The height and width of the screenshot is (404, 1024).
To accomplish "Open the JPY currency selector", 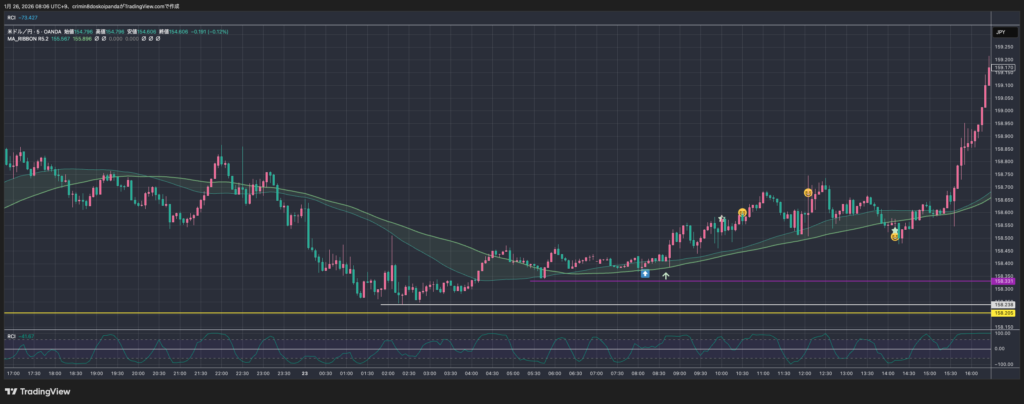I will tap(999, 33).
